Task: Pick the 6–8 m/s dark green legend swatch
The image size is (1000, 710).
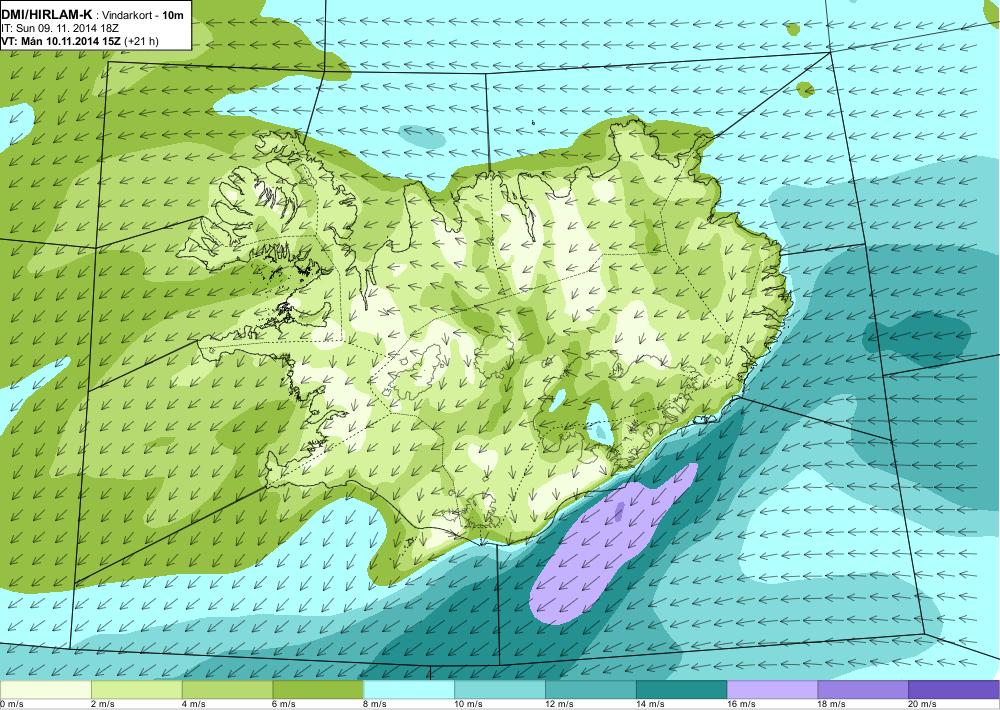Action: pyautogui.click(x=318, y=690)
